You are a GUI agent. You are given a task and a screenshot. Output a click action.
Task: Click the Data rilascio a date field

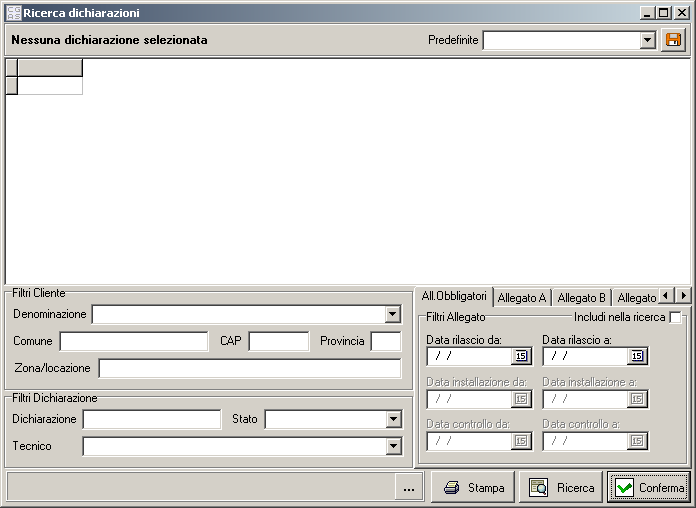click(x=585, y=356)
